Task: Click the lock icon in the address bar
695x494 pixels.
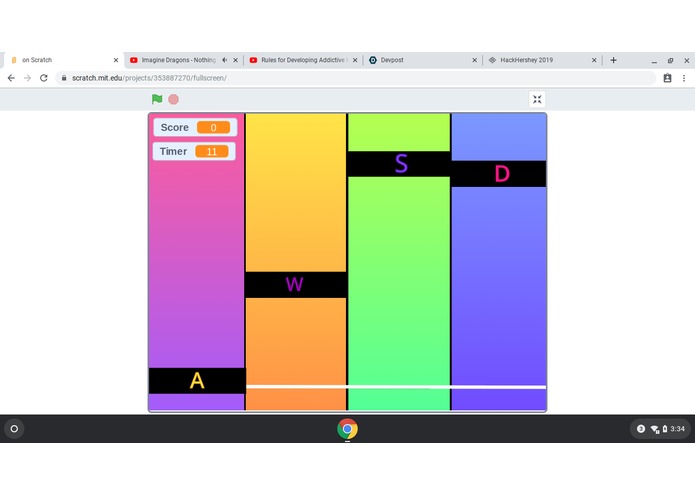Action: pyautogui.click(x=64, y=78)
